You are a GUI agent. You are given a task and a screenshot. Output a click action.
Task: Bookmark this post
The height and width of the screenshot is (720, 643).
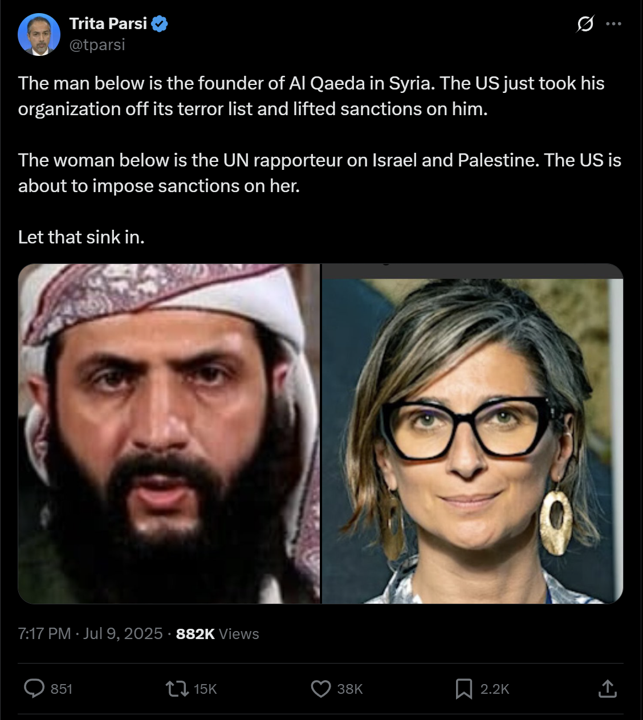tap(464, 689)
